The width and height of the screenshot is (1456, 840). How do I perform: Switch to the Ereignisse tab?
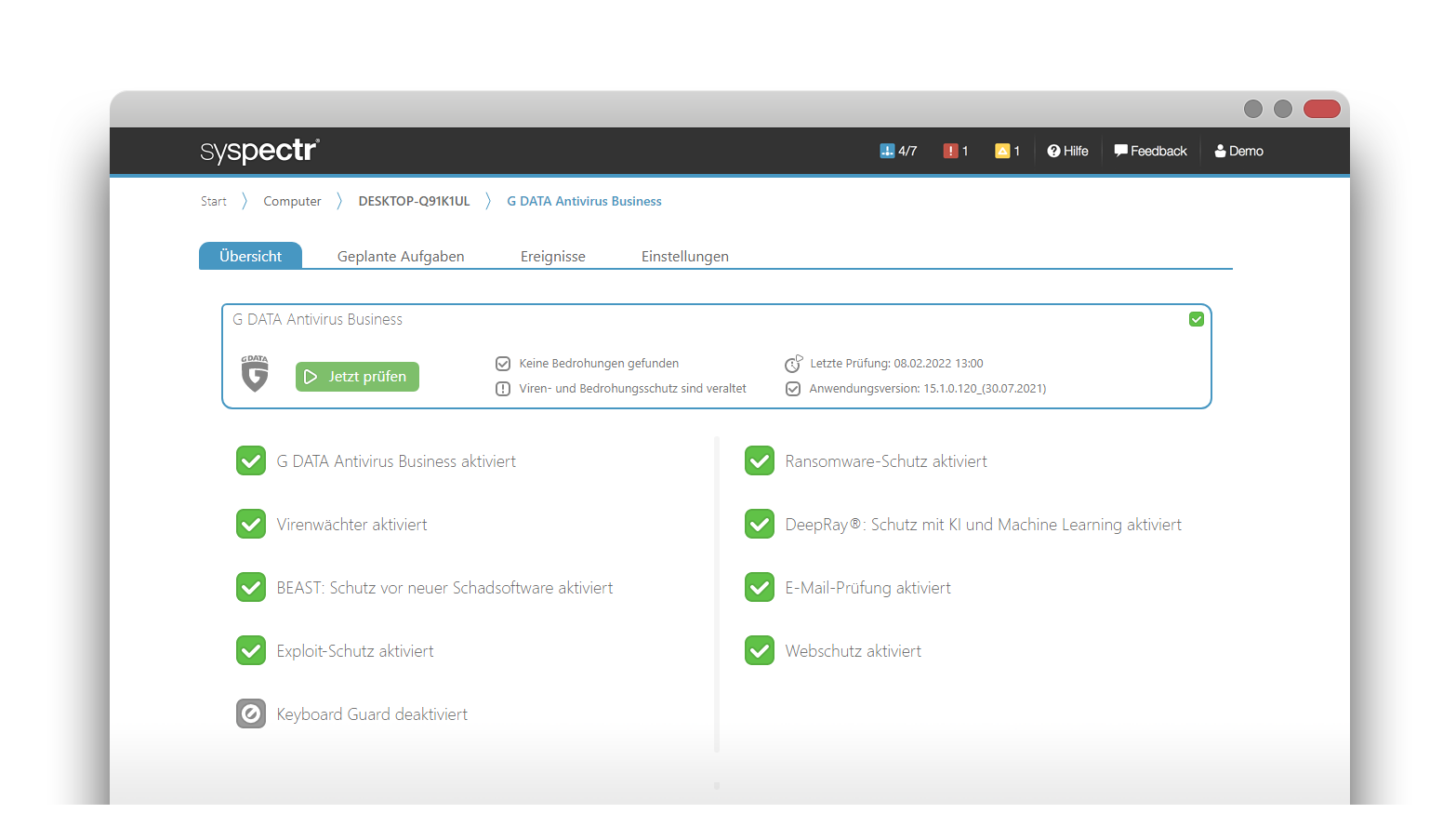point(553,256)
